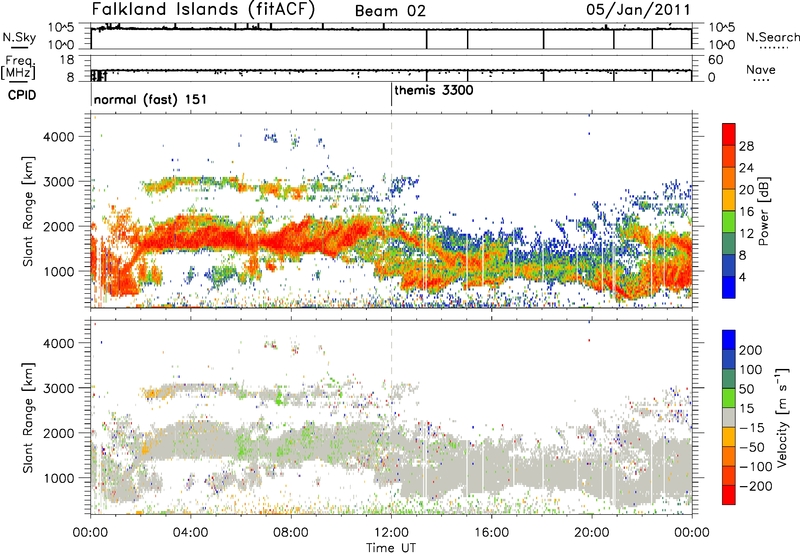
Task: Click the "Power [dB]" colorbar title
Action: click(764, 211)
